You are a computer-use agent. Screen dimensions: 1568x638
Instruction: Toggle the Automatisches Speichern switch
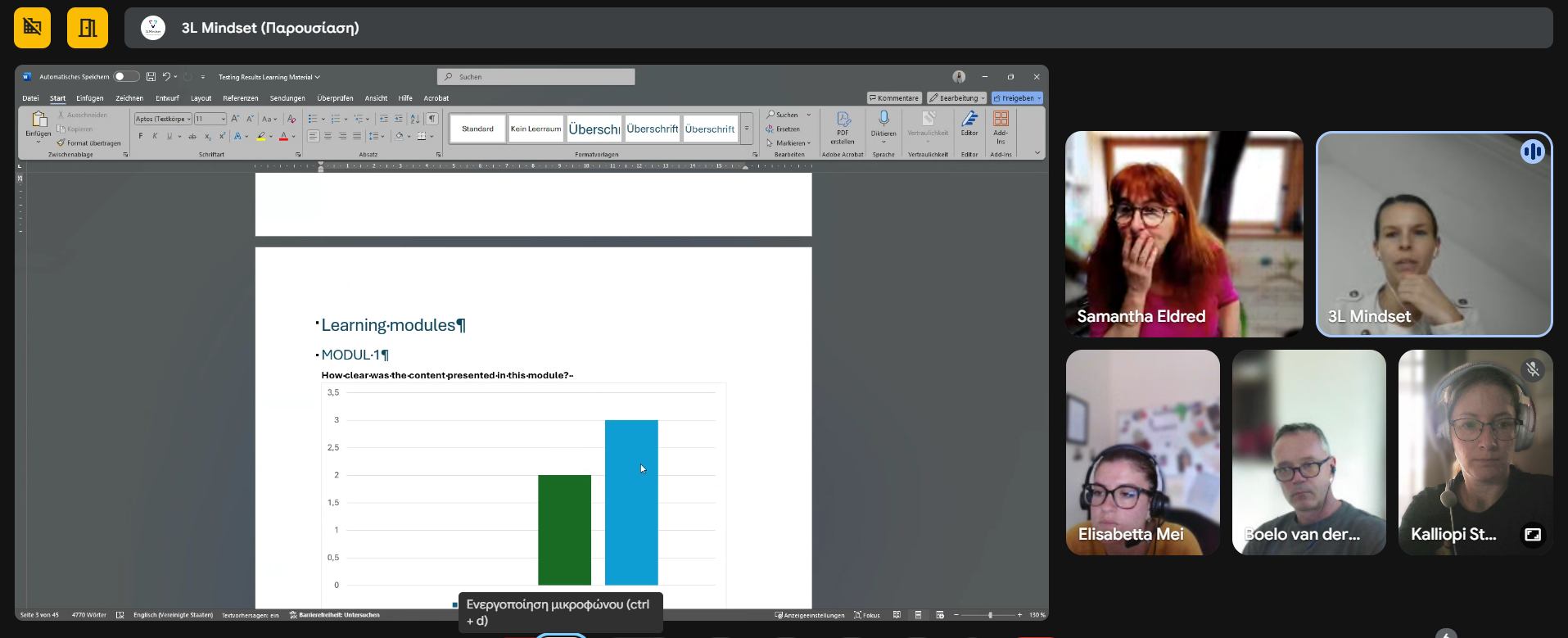(x=125, y=77)
